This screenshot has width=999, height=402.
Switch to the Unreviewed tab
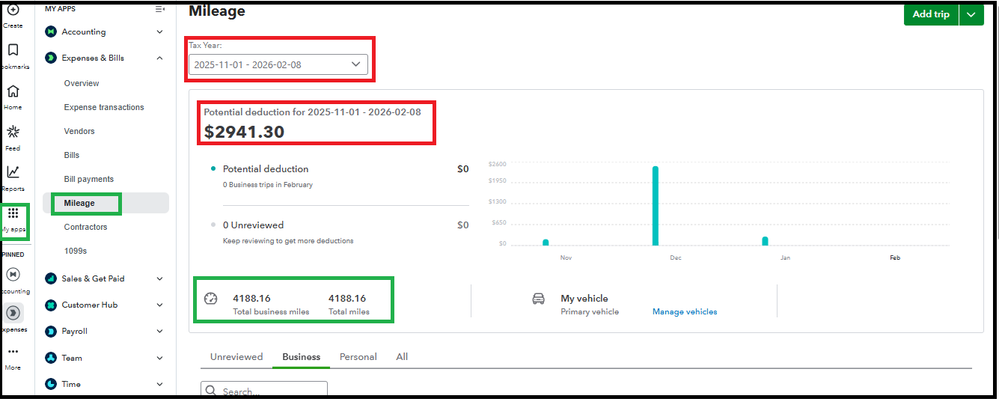pyautogui.click(x=236, y=357)
